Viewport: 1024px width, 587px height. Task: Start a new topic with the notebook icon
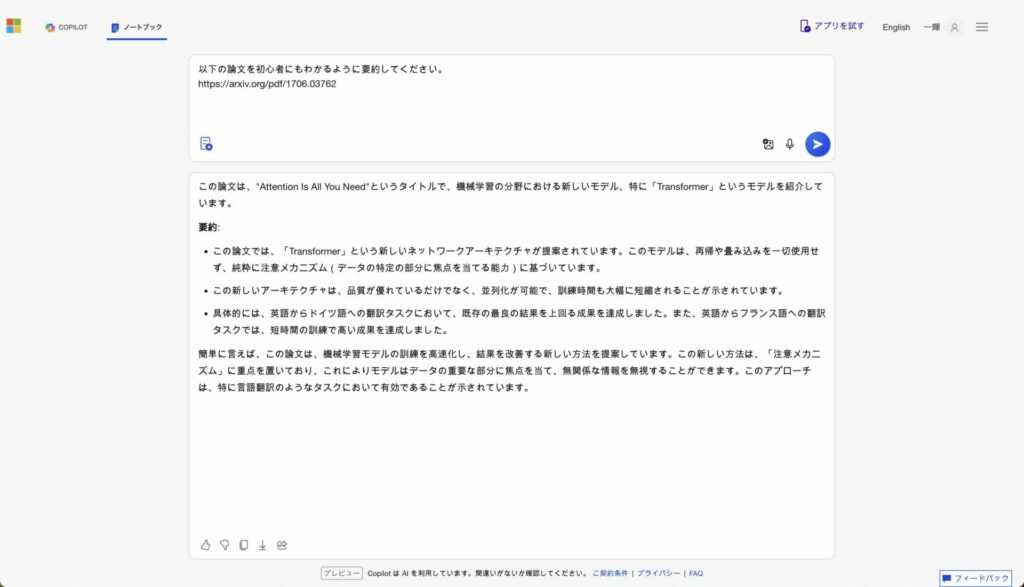tap(206, 144)
